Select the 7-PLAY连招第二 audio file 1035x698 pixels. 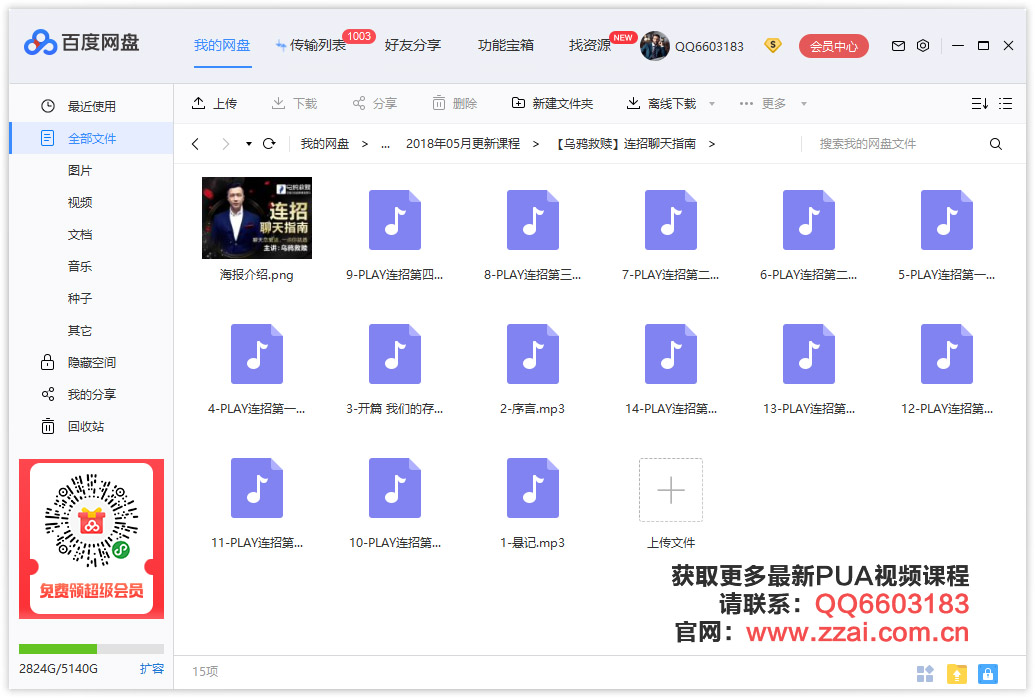tap(671, 220)
